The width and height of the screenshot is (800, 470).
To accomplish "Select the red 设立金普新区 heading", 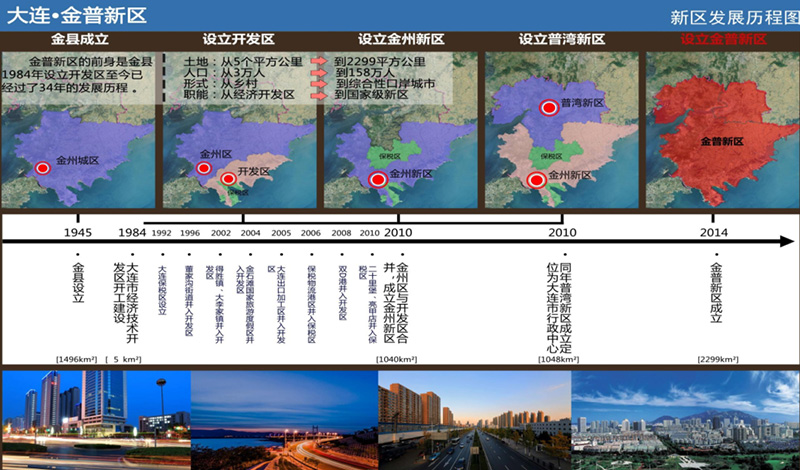I will click(x=723, y=39).
